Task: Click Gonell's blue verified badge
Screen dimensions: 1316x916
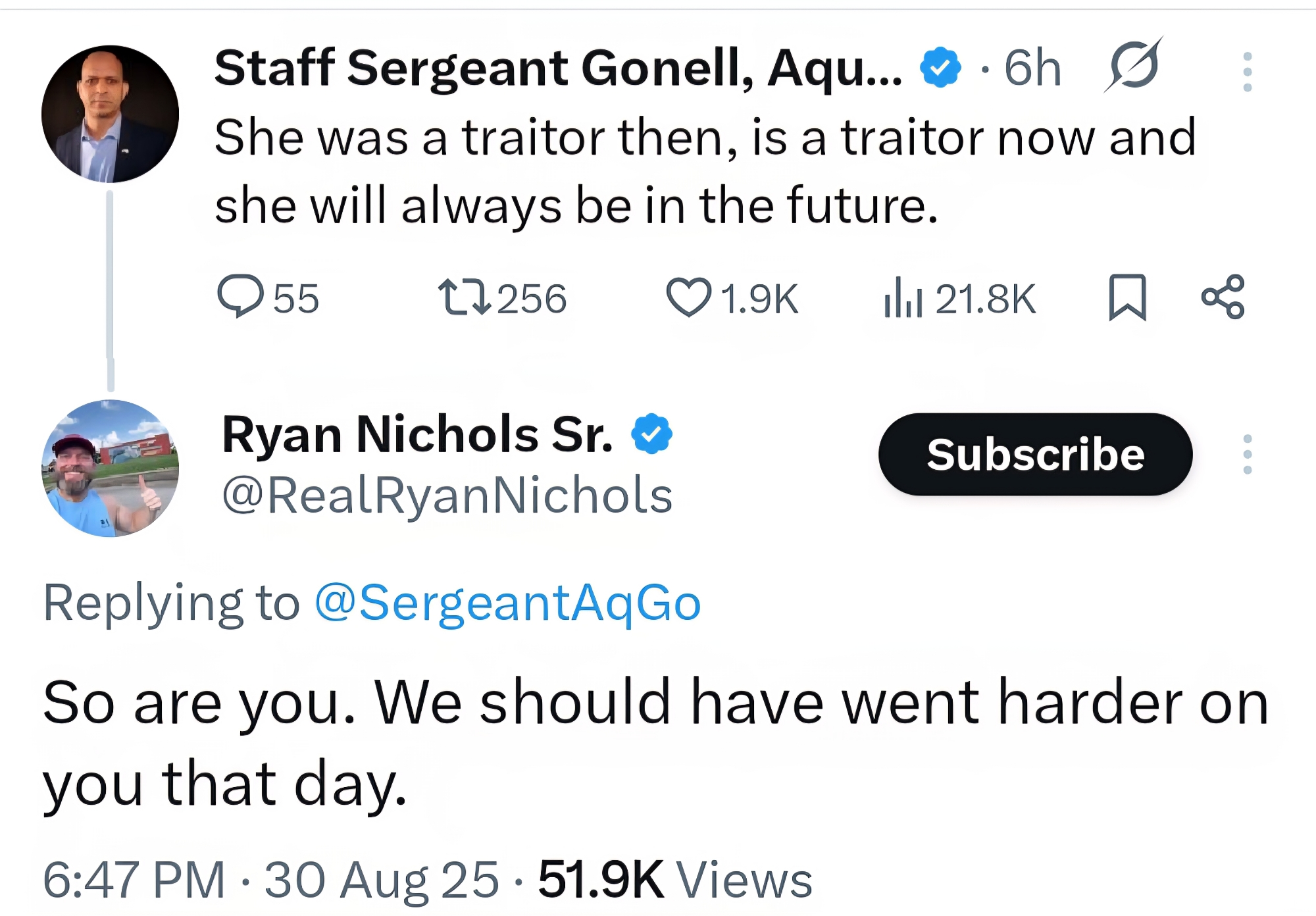Action: pyautogui.click(x=940, y=67)
